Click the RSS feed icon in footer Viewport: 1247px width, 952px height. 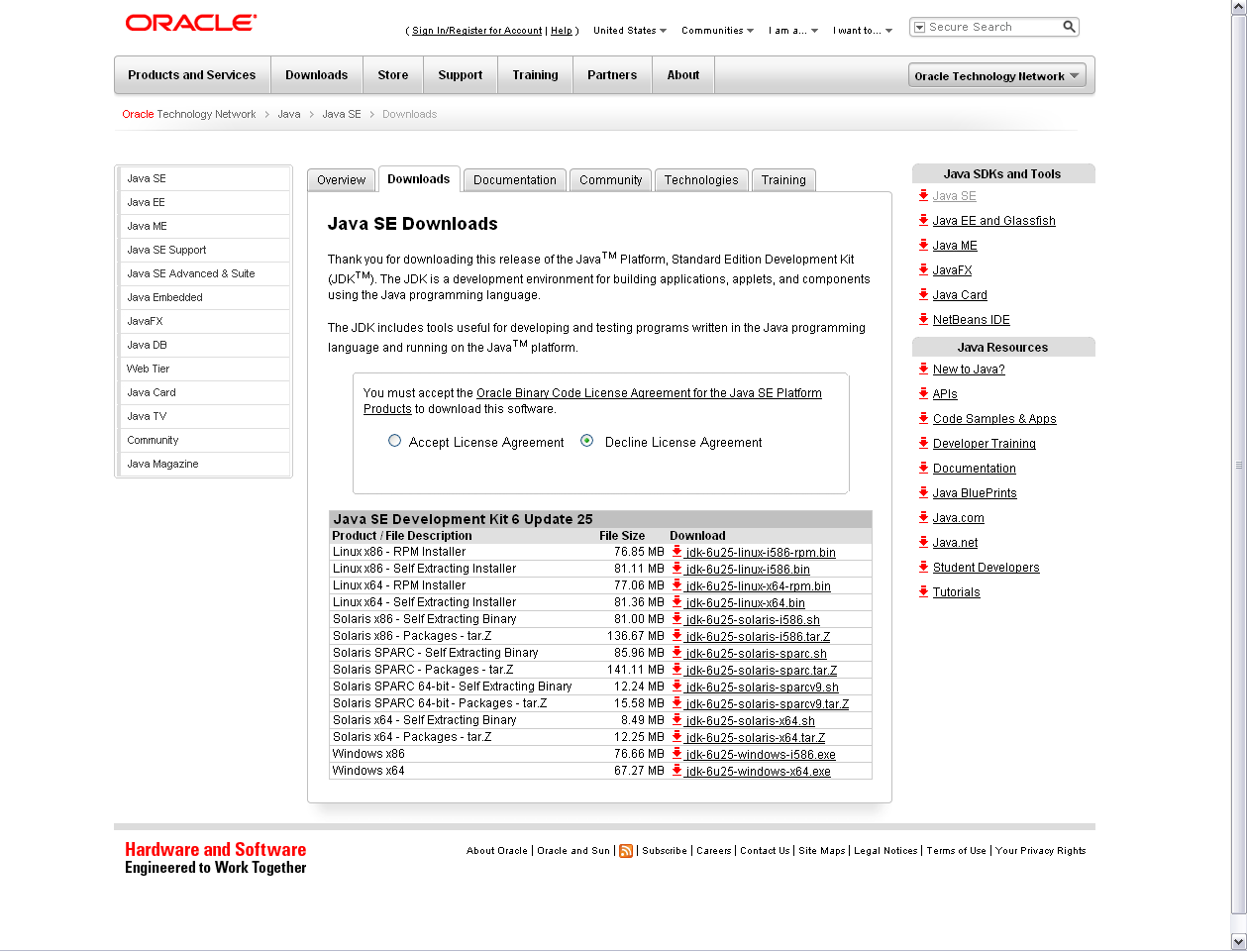click(626, 851)
